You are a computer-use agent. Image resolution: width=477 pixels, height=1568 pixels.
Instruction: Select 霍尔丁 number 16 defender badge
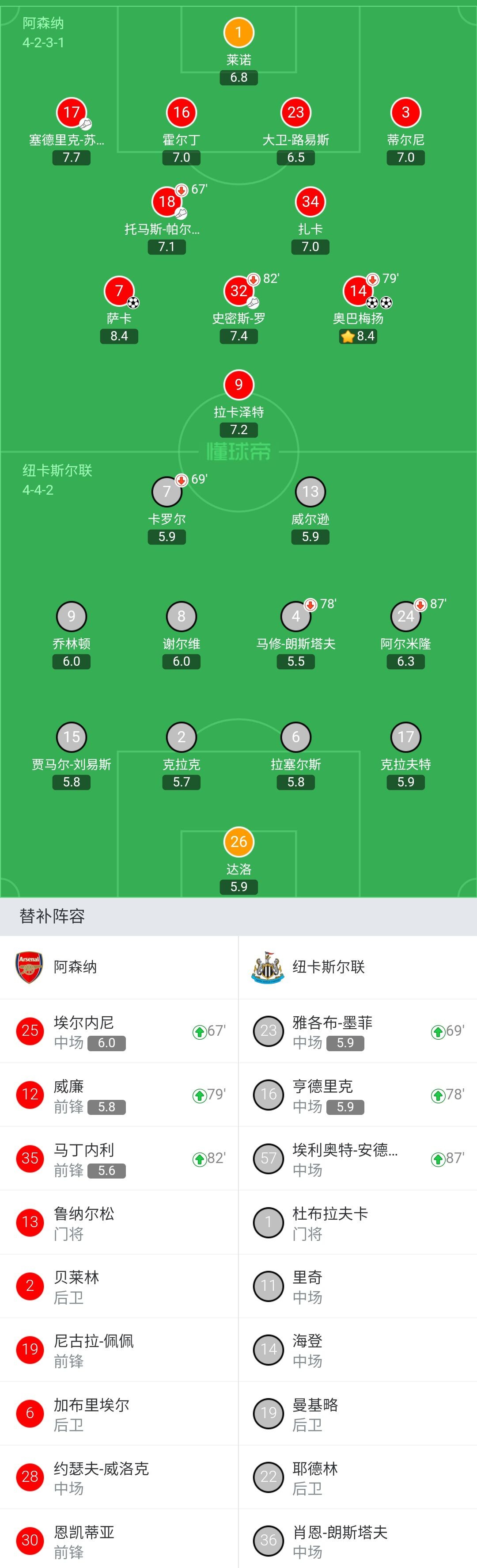[182, 113]
